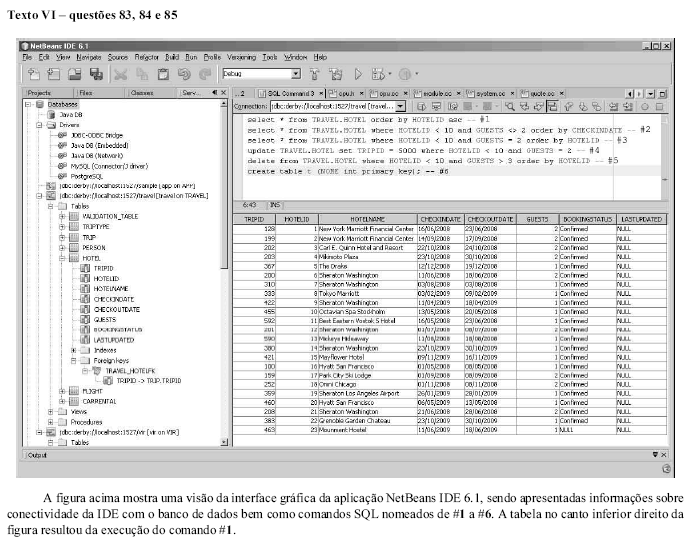Collapse the Databases tree node

28,105
